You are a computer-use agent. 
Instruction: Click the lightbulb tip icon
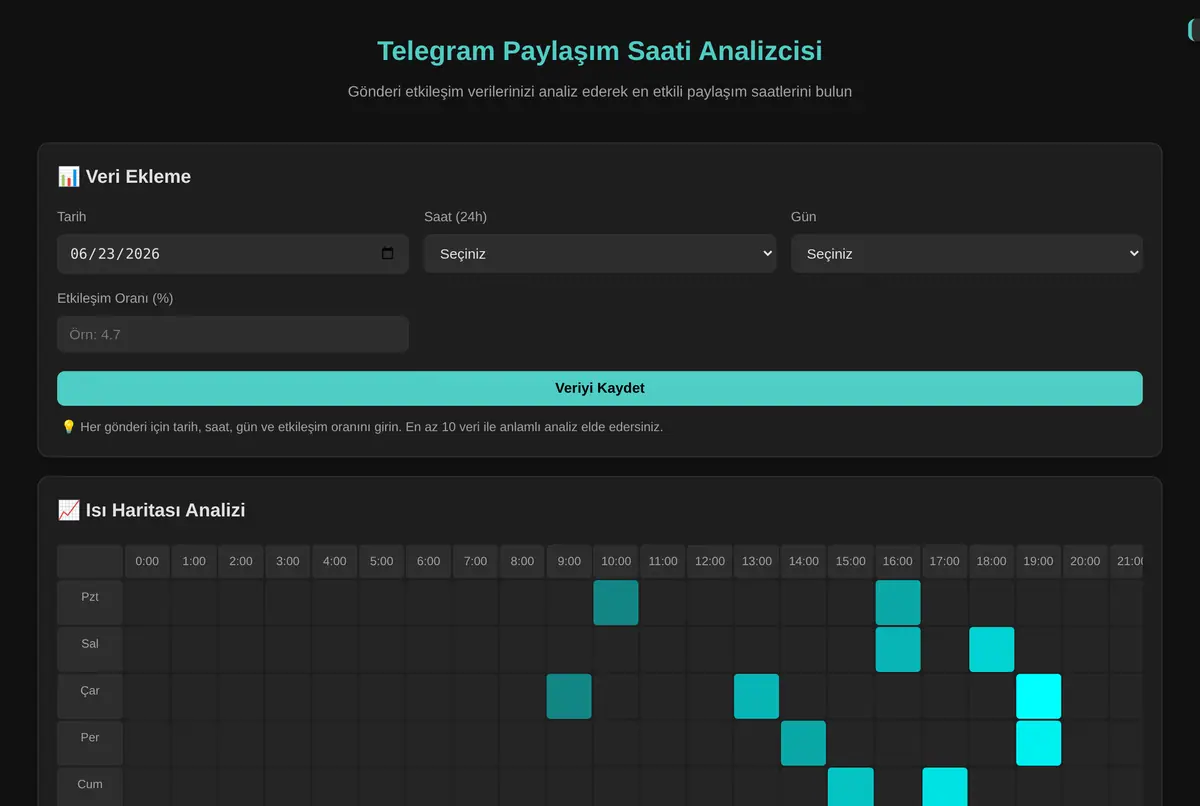68,427
